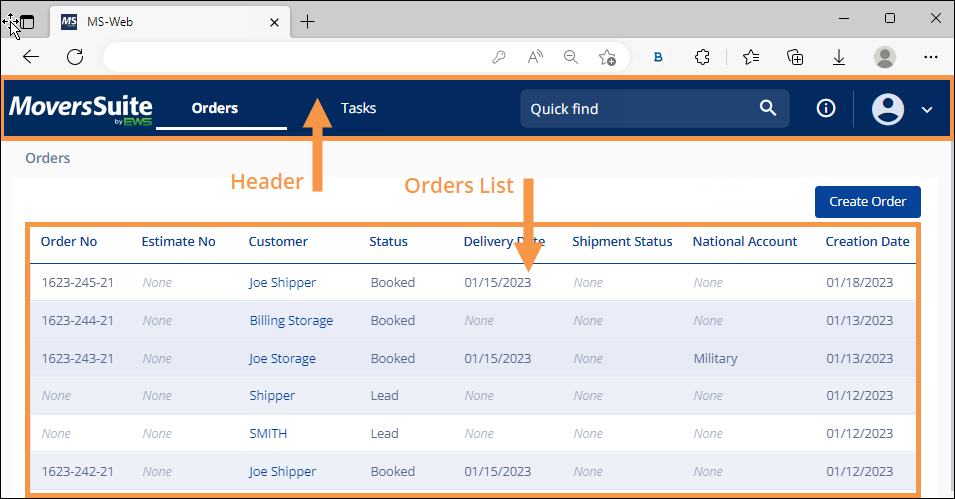Add page to favorites star icon

(x=607, y=57)
